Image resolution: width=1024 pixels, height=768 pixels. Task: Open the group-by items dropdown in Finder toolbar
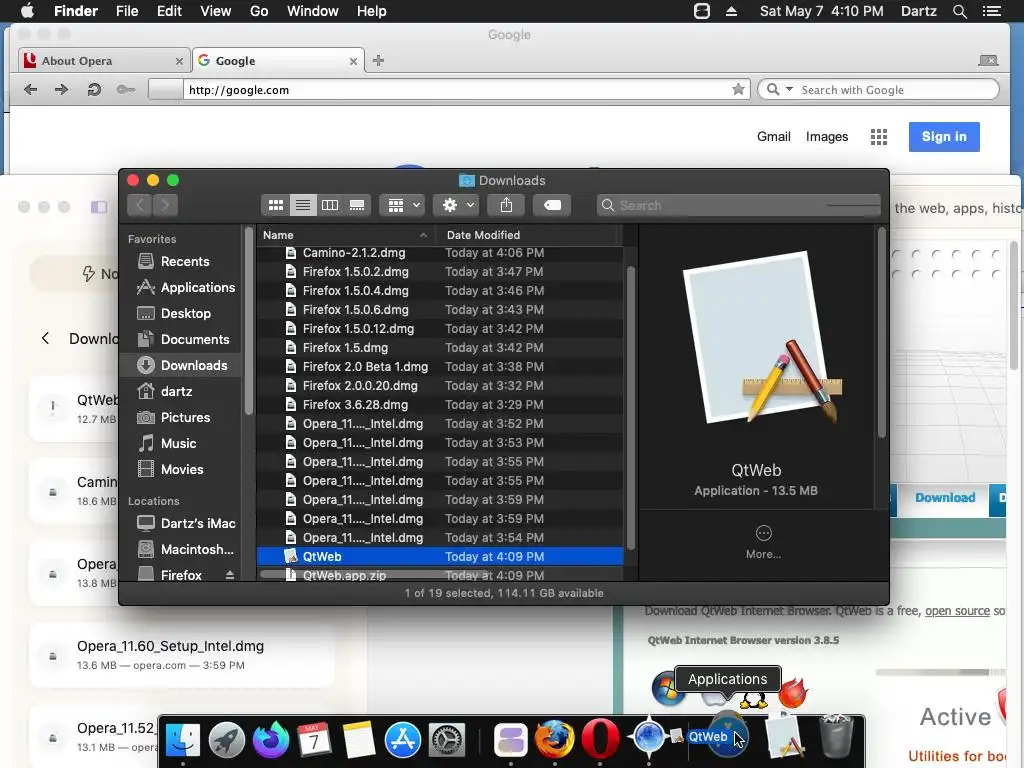(x=402, y=205)
